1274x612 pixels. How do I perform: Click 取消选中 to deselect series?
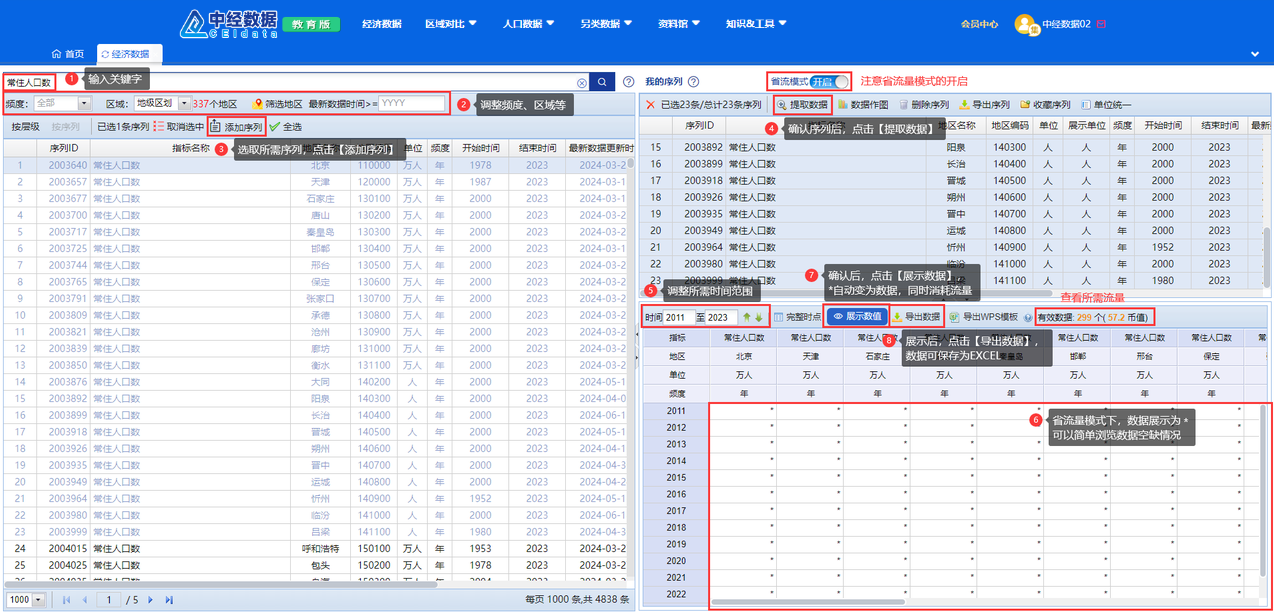coord(160,127)
